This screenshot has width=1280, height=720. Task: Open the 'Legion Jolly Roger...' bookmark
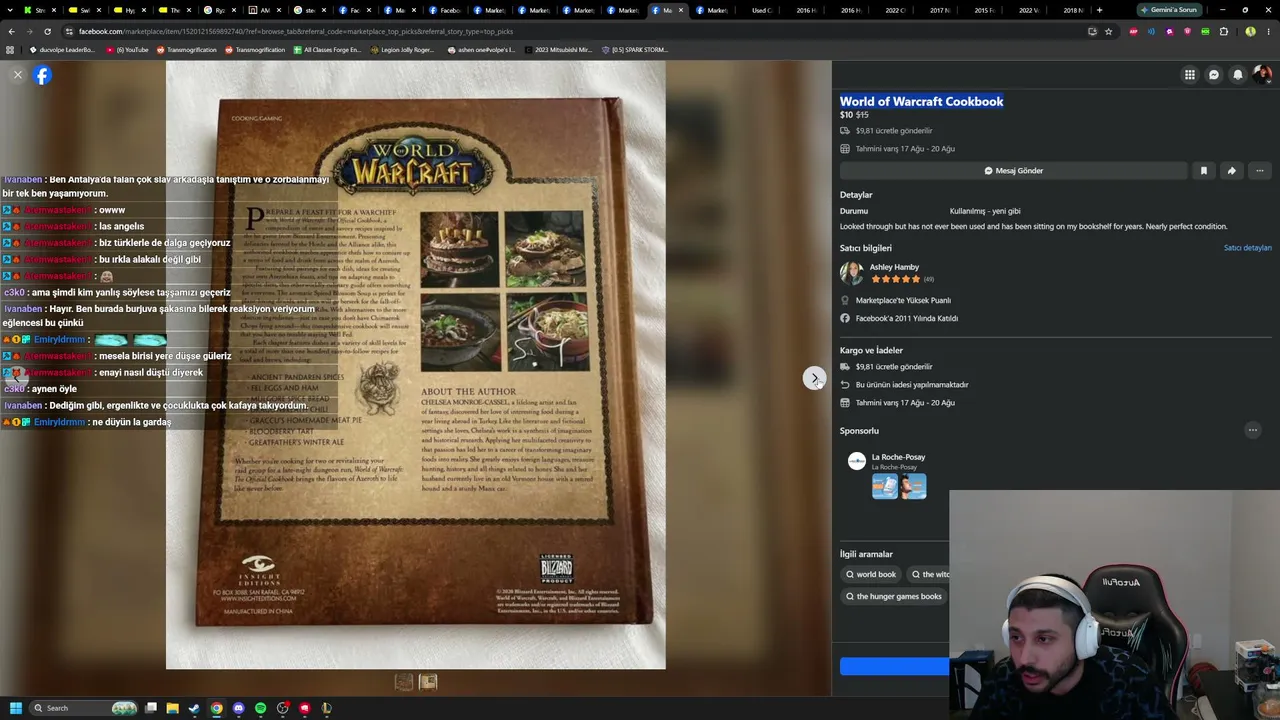click(x=403, y=49)
